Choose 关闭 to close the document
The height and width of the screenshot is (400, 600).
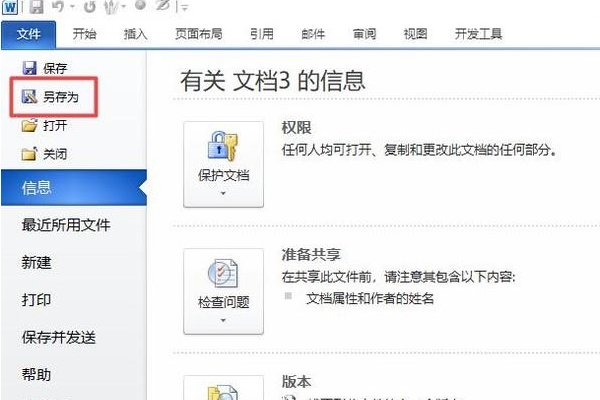coord(55,154)
